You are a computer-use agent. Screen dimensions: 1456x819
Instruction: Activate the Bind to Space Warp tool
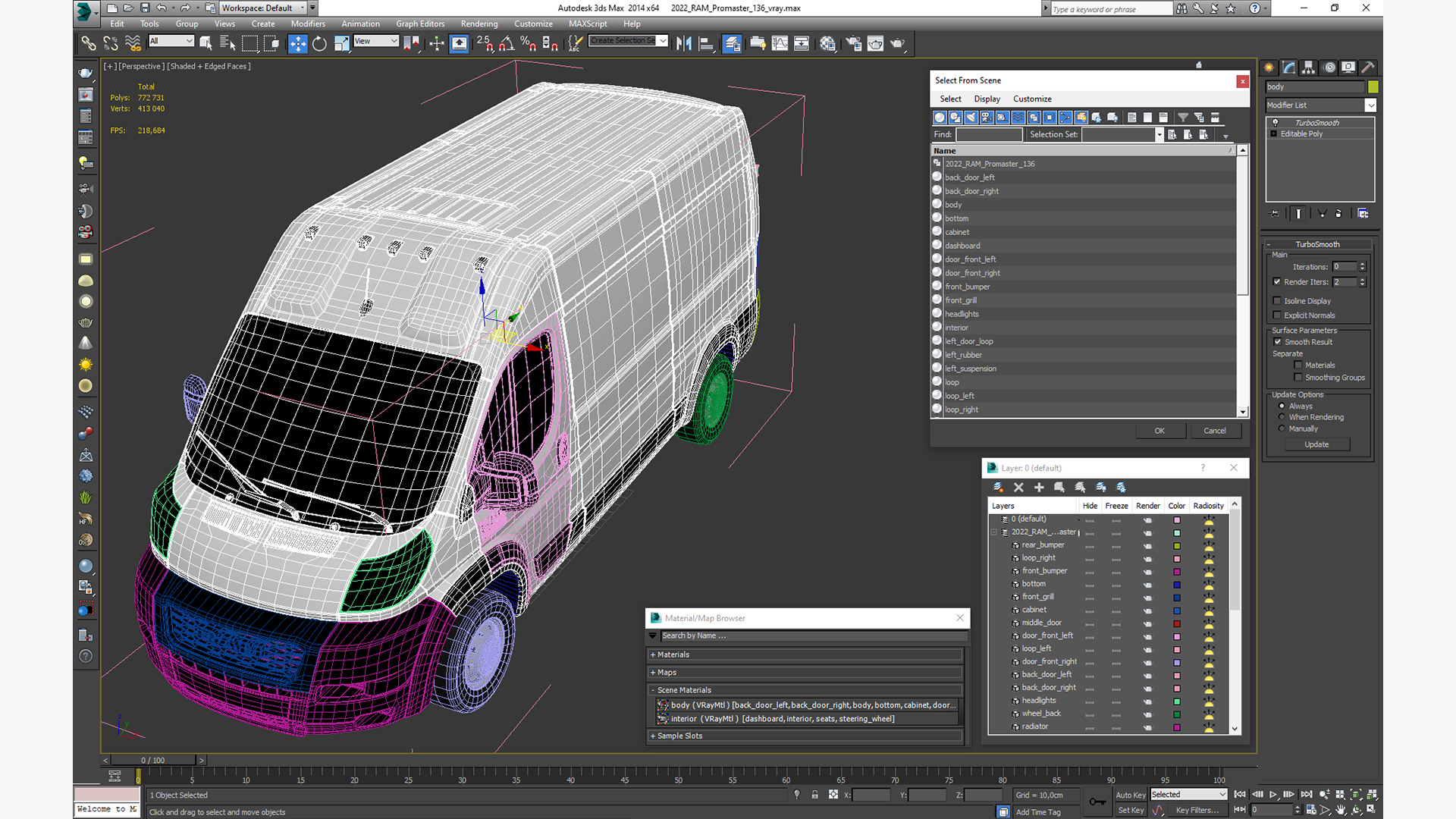tap(133, 43)
